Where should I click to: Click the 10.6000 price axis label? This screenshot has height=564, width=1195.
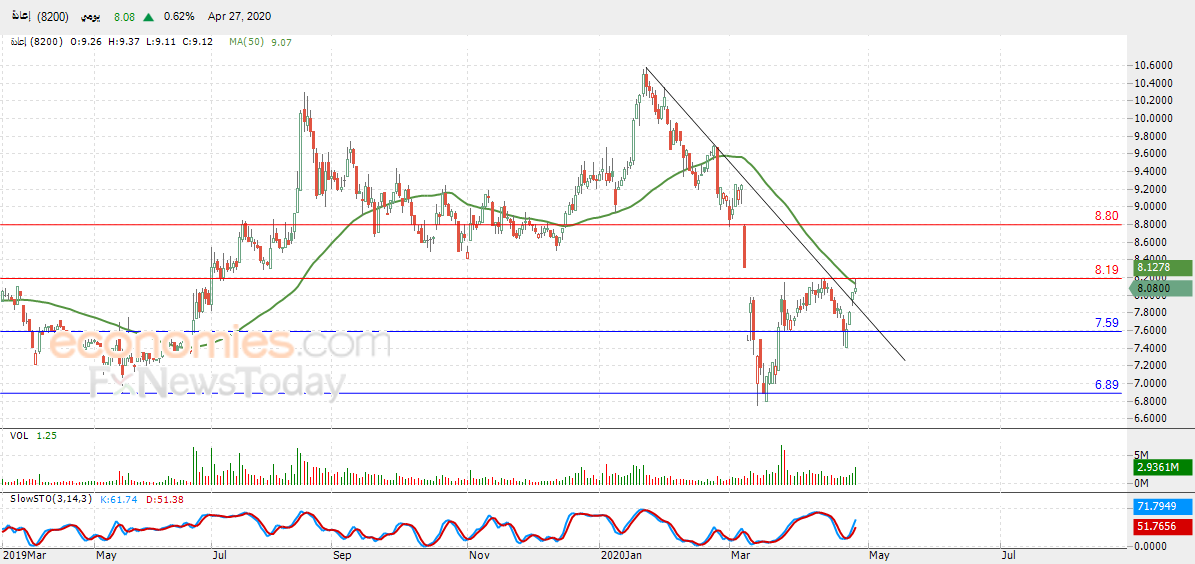(1152, 66)
